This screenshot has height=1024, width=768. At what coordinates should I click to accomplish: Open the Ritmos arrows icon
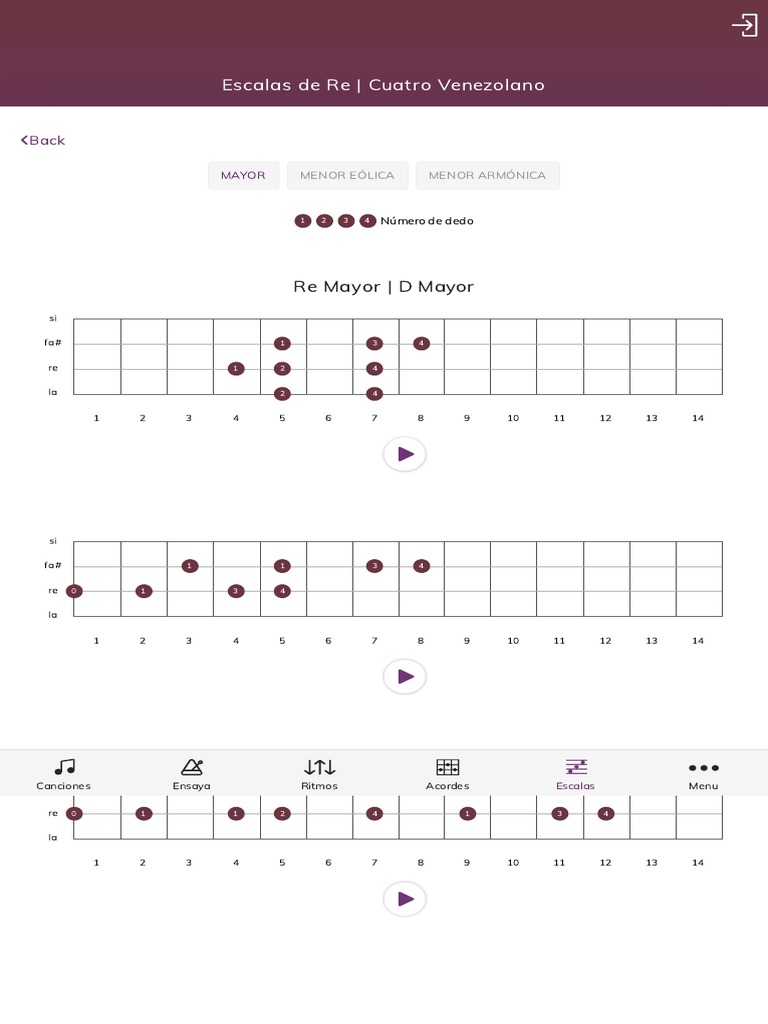(x=319, y=767)
